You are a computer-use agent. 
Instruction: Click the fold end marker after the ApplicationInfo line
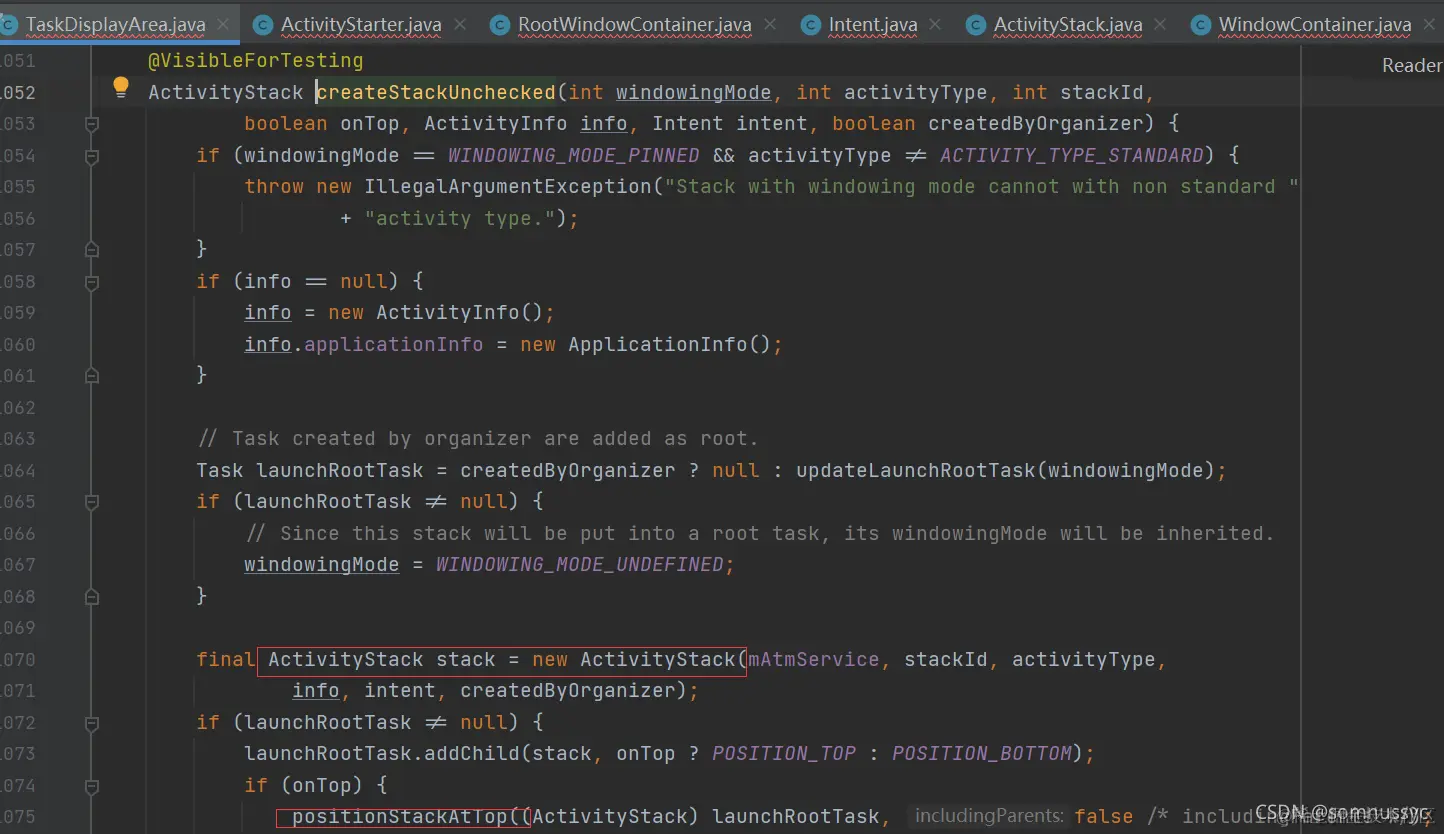pos(92,375)
